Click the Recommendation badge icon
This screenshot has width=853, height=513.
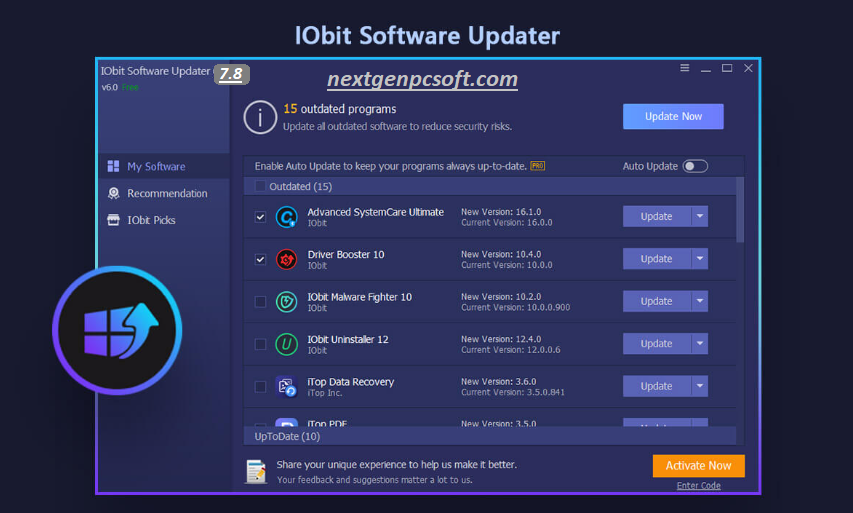113,193
